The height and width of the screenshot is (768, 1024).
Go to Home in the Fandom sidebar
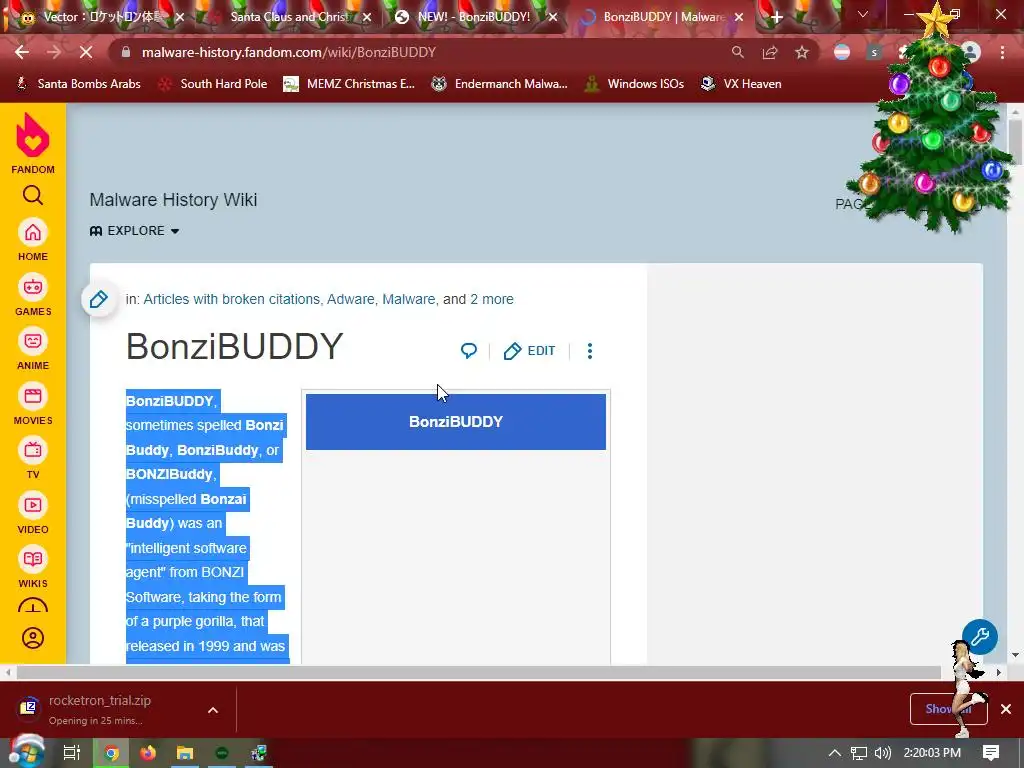33,240
